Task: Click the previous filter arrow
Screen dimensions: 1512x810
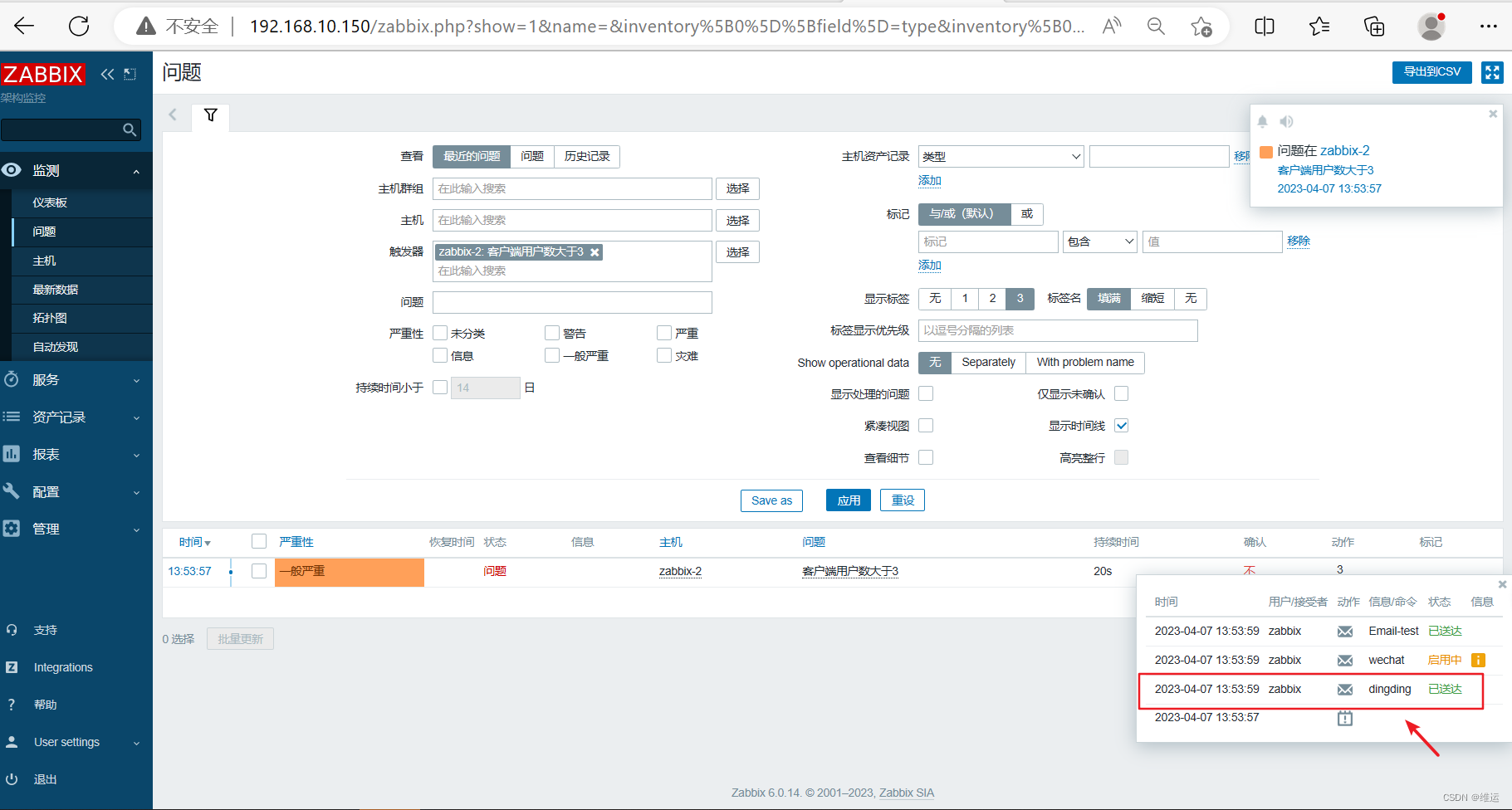Action: click(x=173, y=115)
